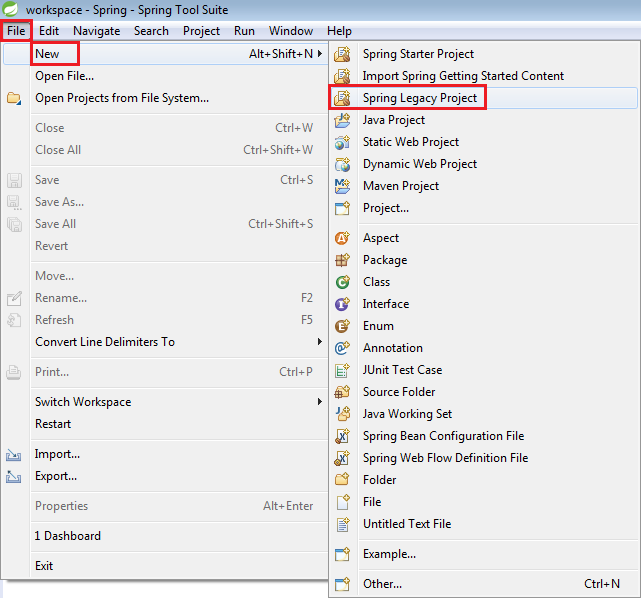641x598 pixels.
Task: Choose Open File... from File menu
Action: pos(65,76)
